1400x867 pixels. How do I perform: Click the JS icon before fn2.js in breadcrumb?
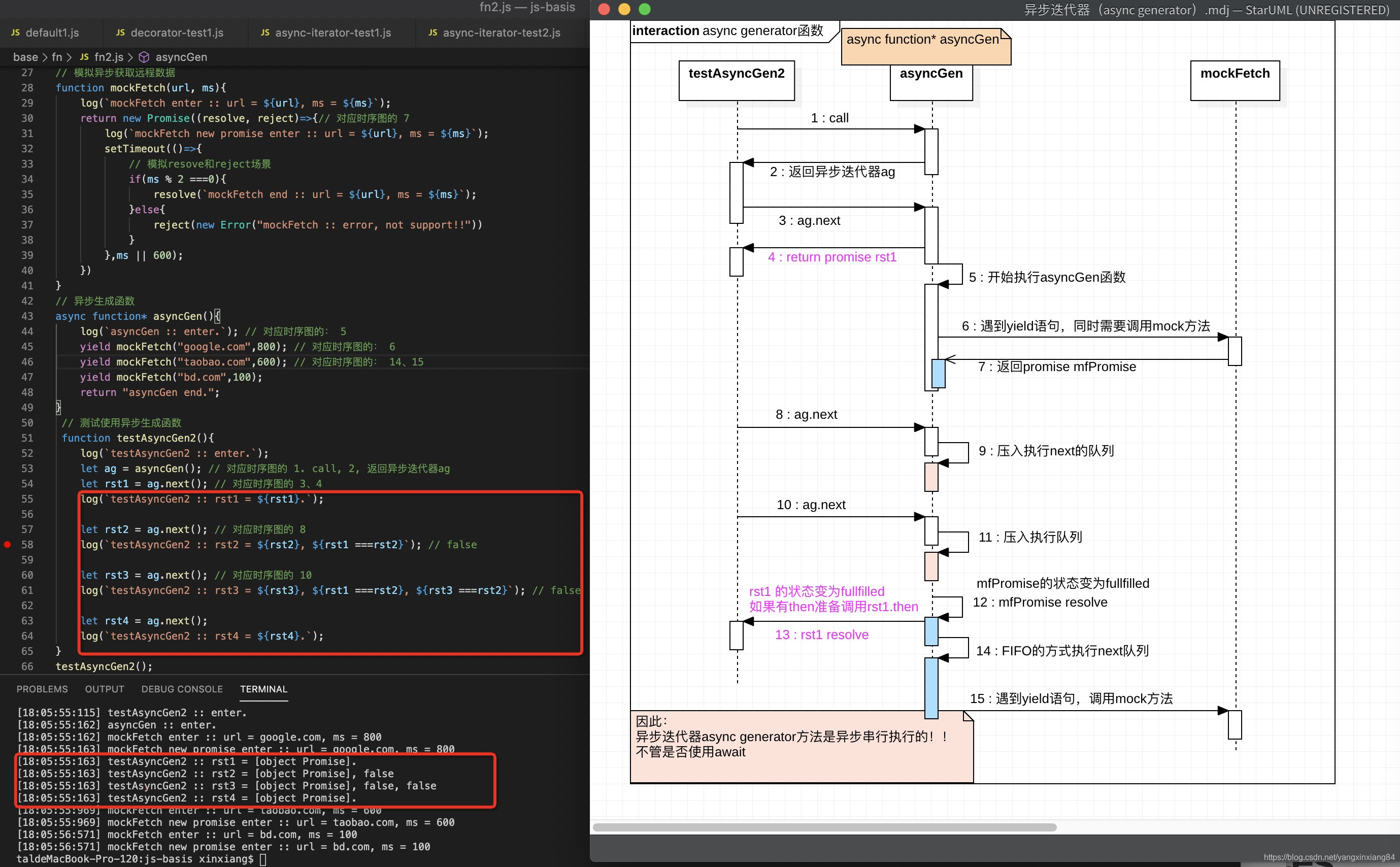(84, 57)
